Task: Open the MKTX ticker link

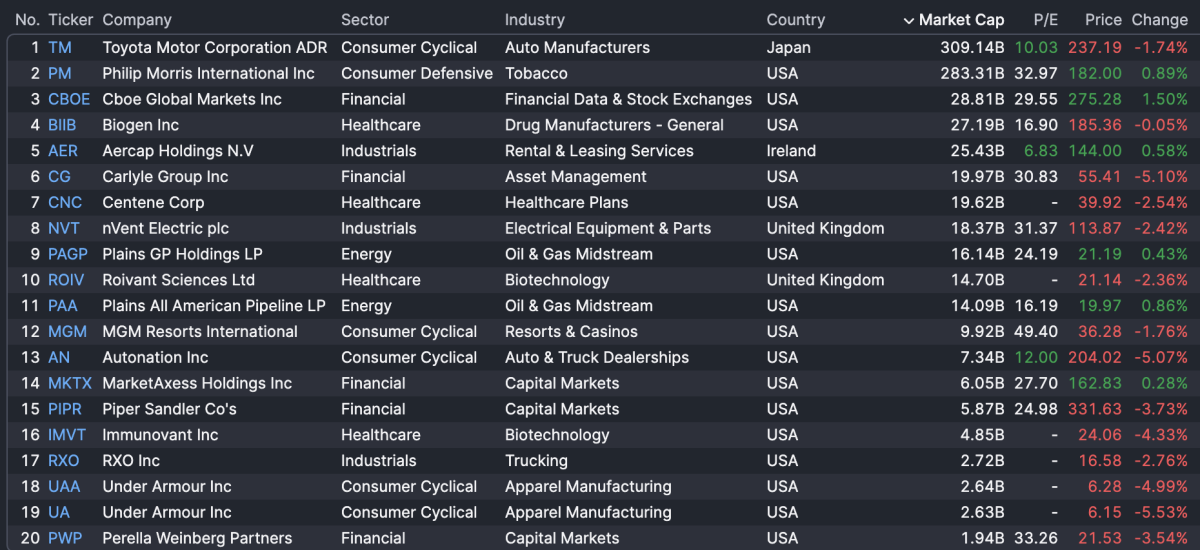Action: point(70,384)
